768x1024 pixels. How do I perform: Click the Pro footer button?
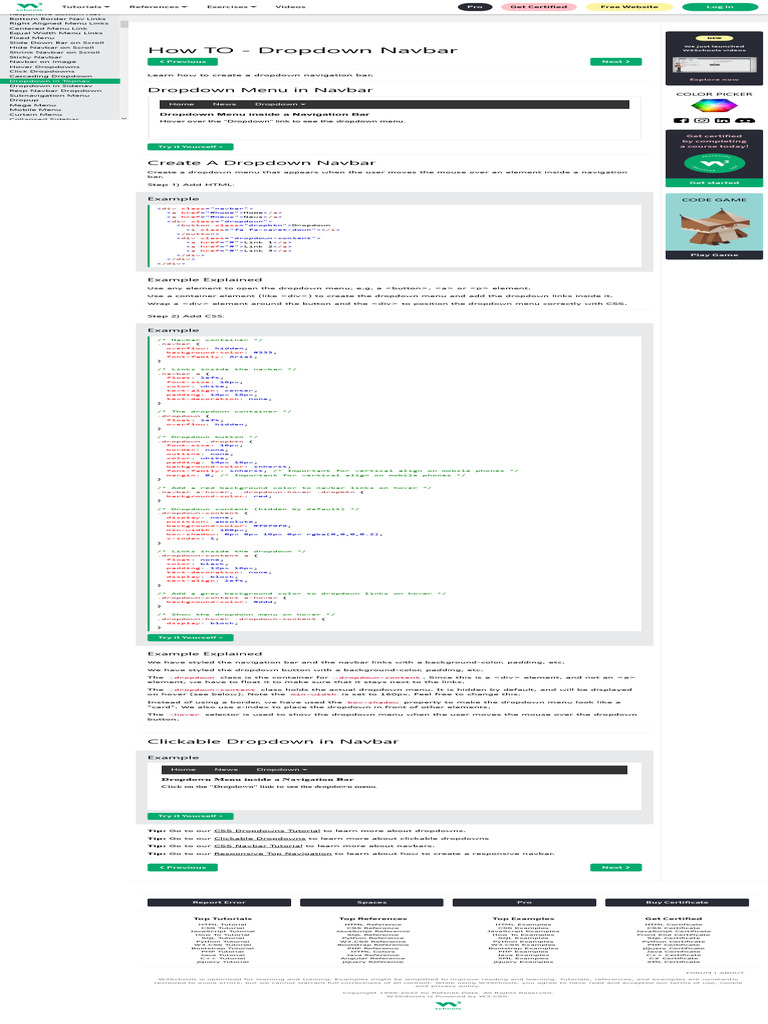(x=524, y=903)
